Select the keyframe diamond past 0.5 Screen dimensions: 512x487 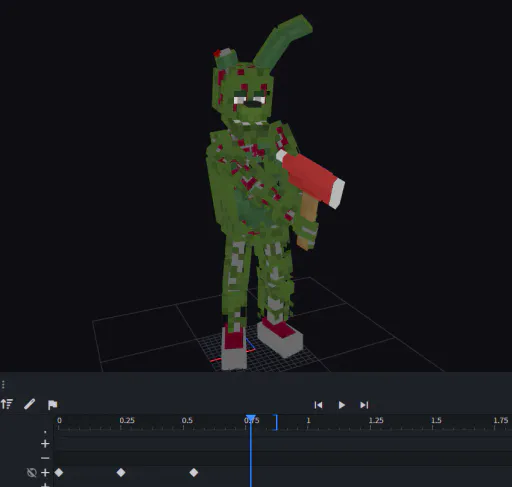[194, 472]
